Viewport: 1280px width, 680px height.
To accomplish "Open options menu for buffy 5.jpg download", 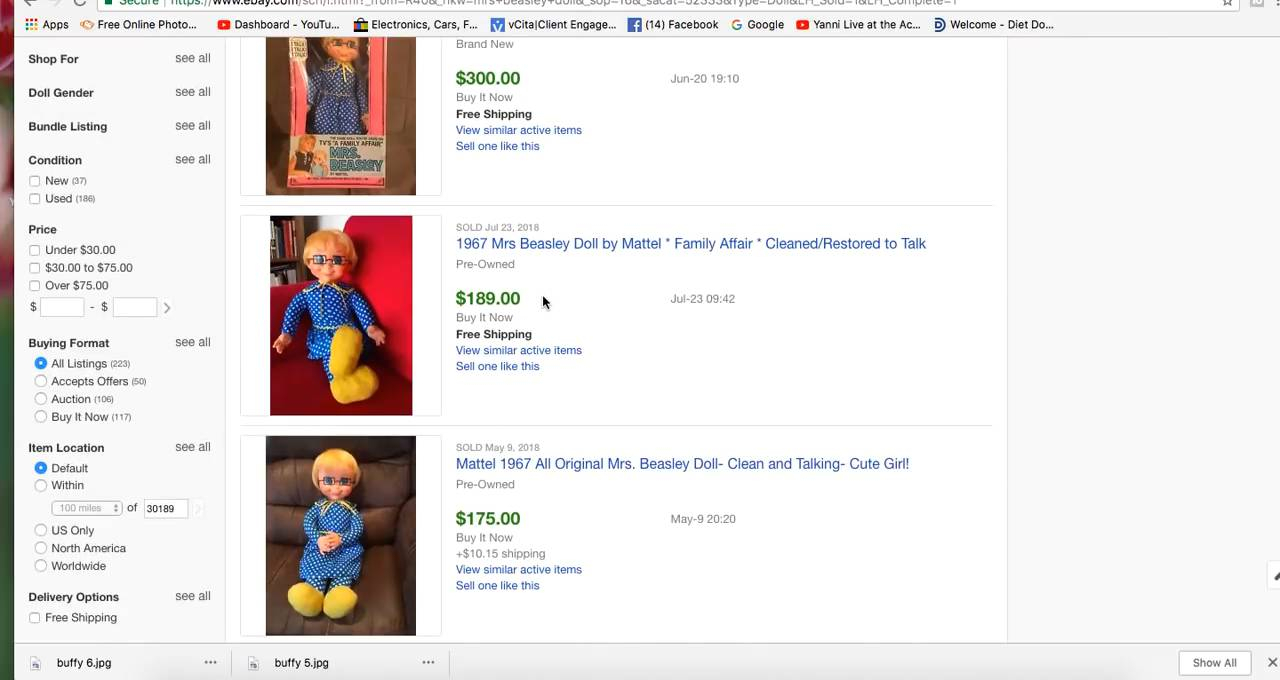I will click(x=428, y=662).
